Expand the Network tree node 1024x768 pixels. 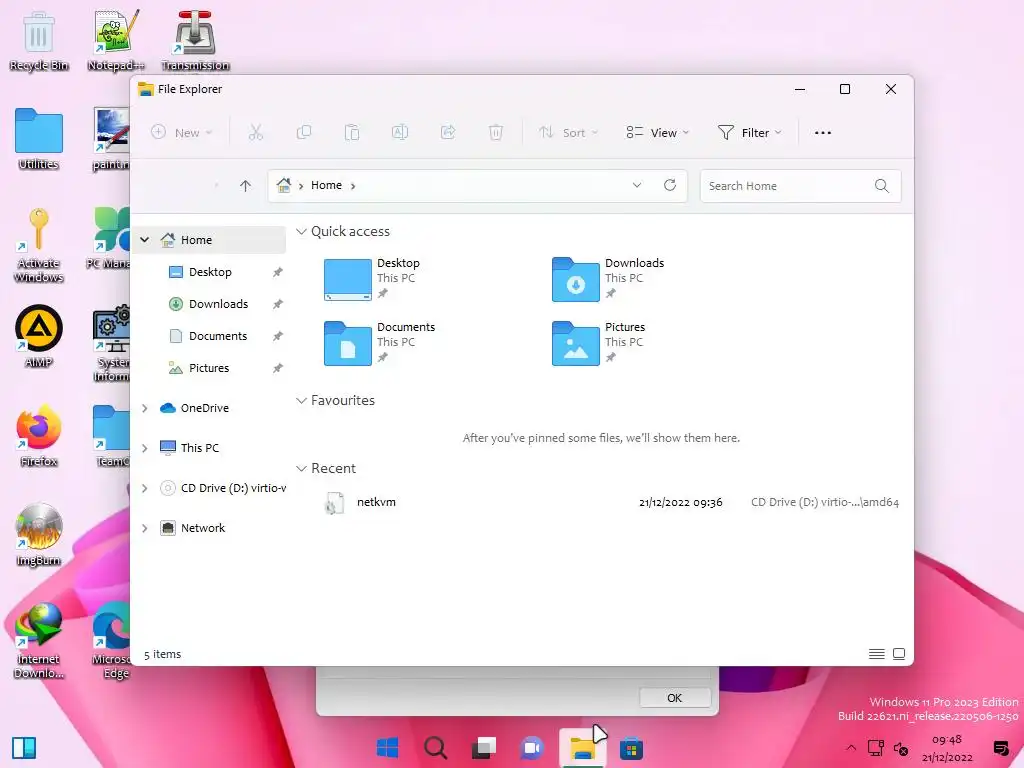[145, 528]
